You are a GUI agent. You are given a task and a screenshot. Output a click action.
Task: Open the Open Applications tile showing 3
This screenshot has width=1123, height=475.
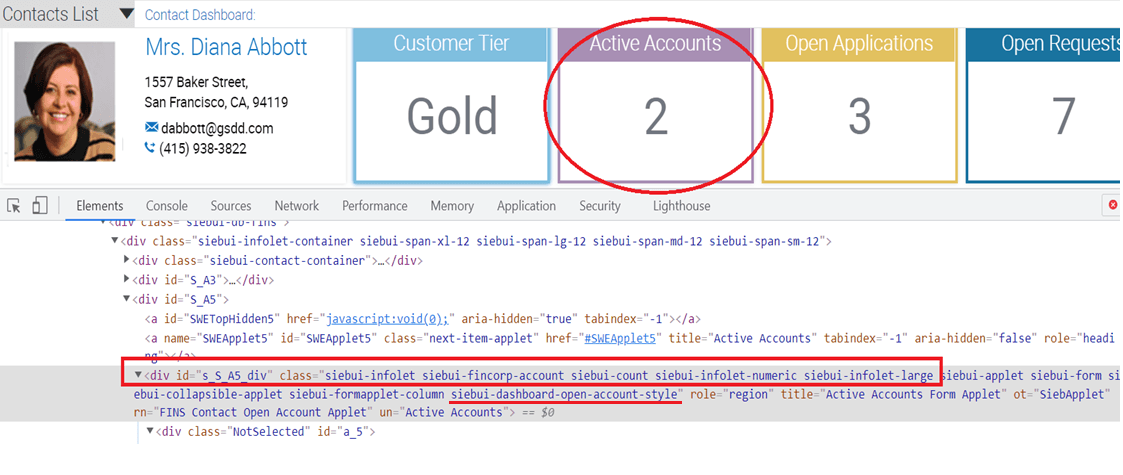point(859,105)
